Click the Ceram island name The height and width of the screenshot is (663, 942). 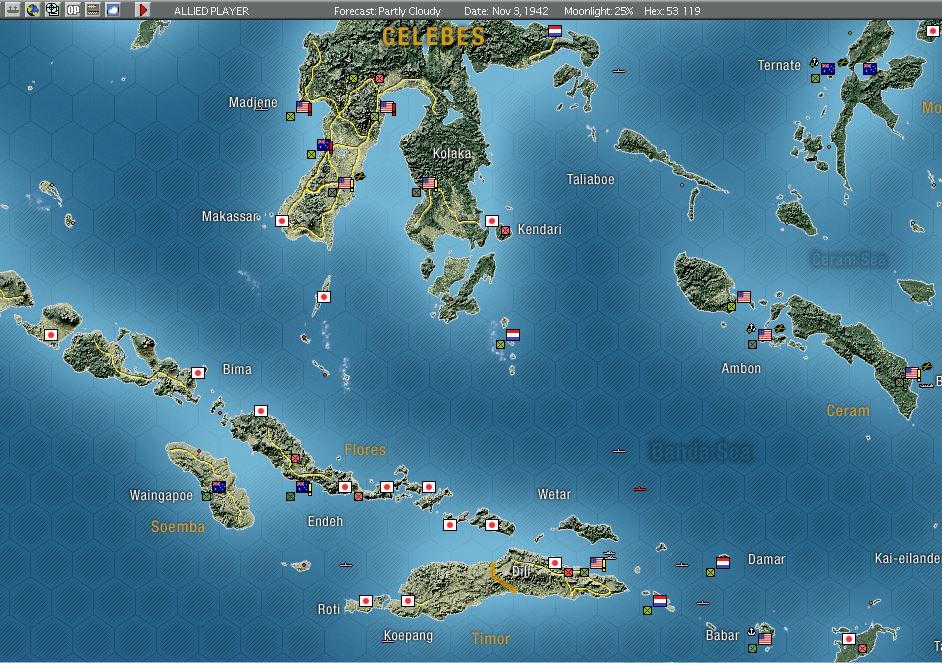[x=848, y=411]
